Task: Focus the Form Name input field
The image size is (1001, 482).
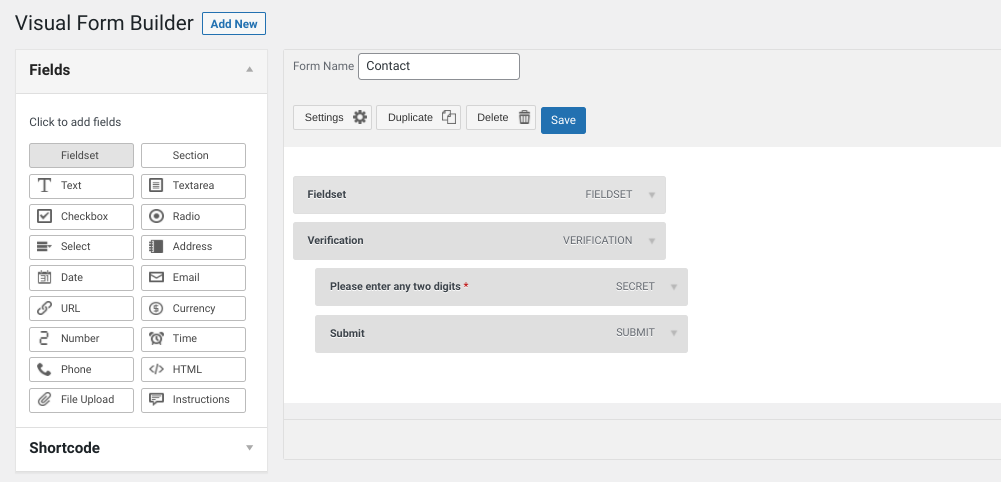Action: click(x=439, y=66)
